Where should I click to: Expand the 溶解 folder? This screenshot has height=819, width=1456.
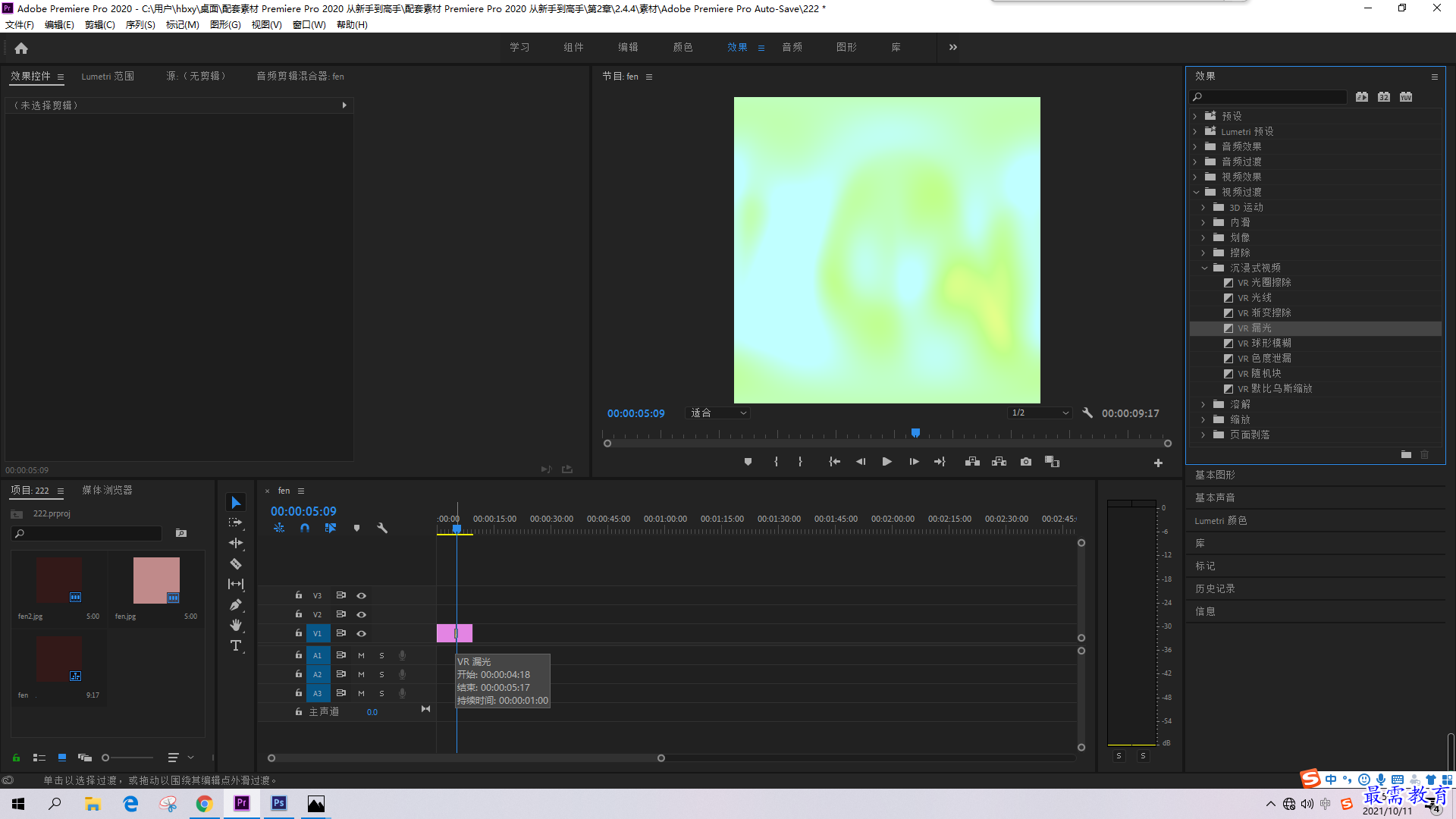tap(1203, 404)
